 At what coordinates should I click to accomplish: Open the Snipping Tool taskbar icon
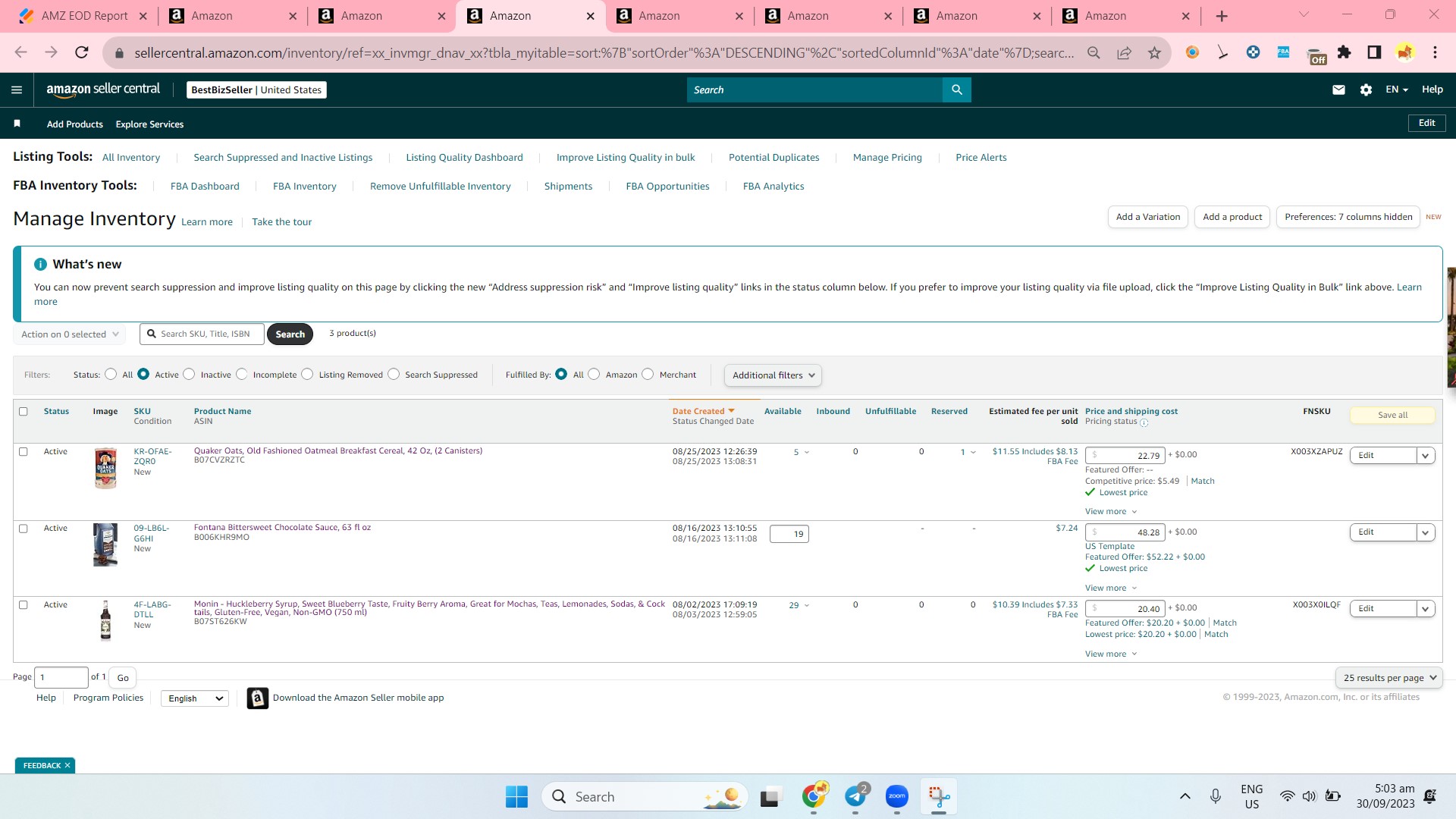939,796
